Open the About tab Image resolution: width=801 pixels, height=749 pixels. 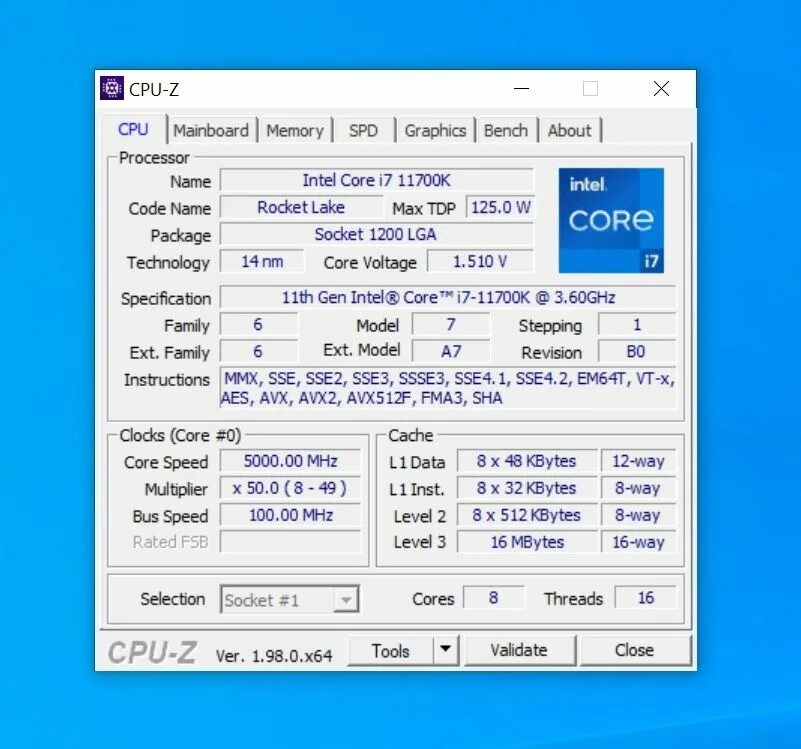570,131
